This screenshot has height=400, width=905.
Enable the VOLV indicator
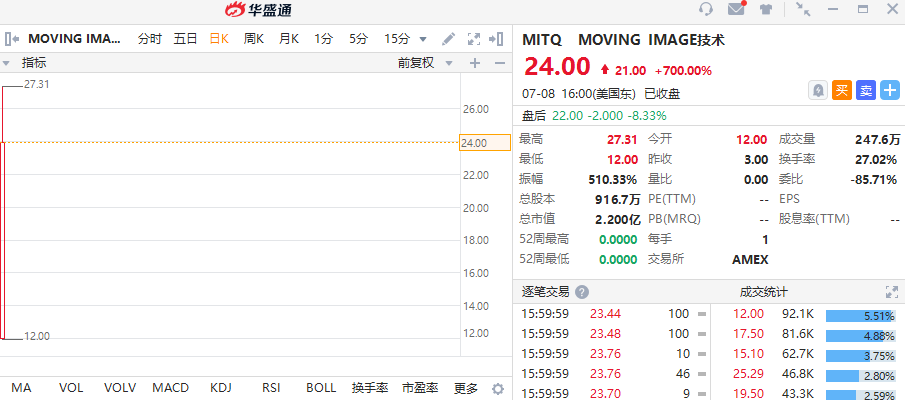click(119, 388)
